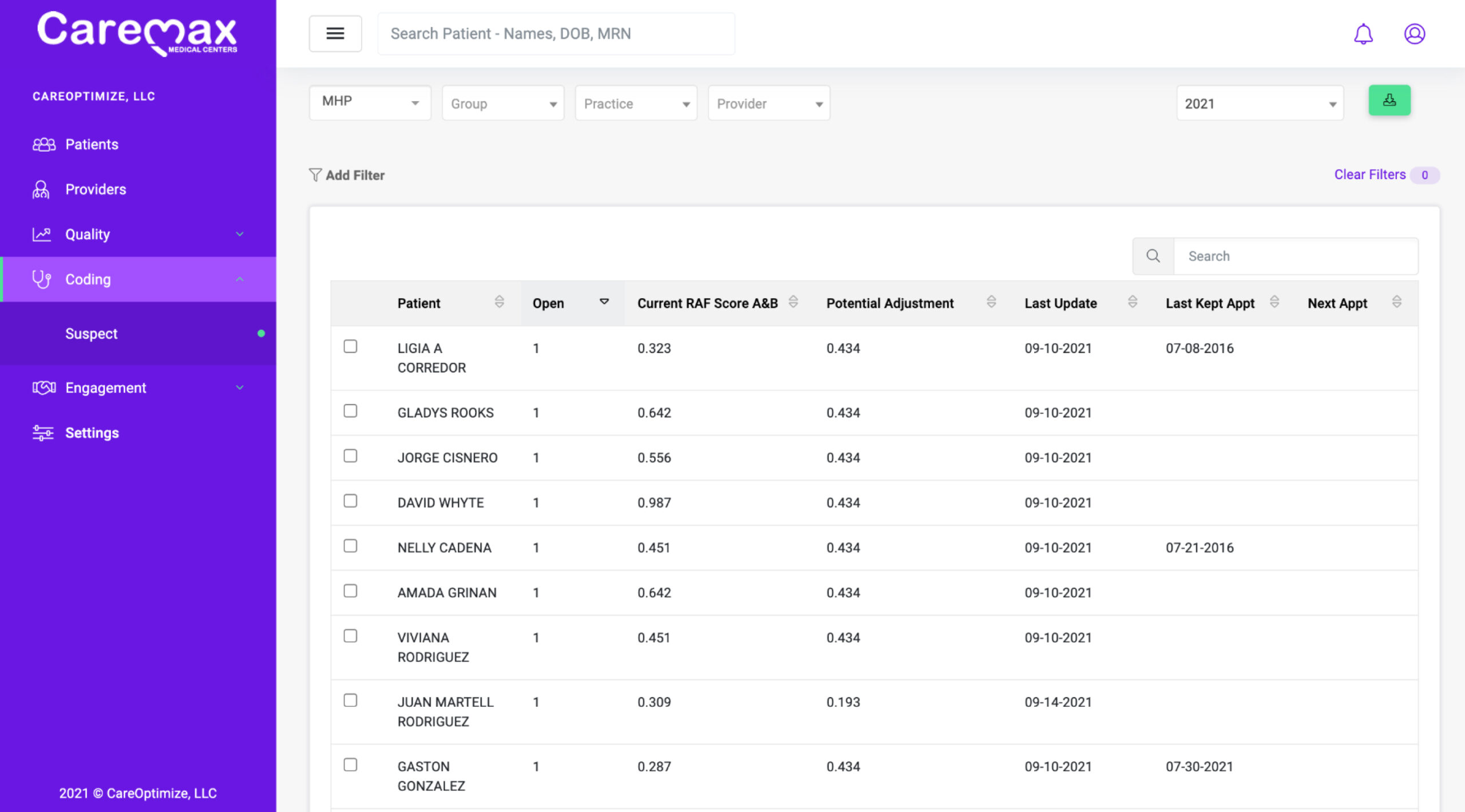Click the CareMax Medical Centers logo

137,34
